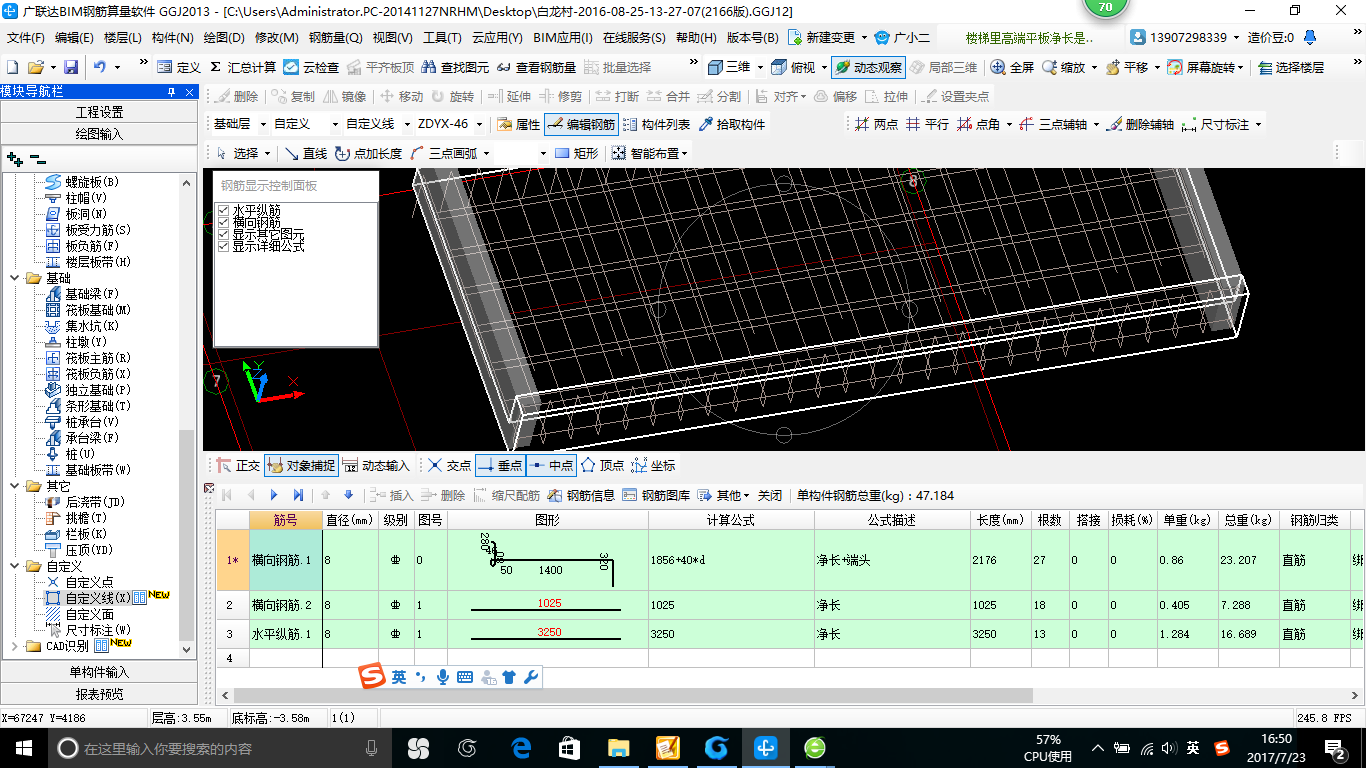Image resolution: width=1366 pixels, height=768 pixels.
Task: Click 关闭 in rebar edit toolbar
Action: 770,495
